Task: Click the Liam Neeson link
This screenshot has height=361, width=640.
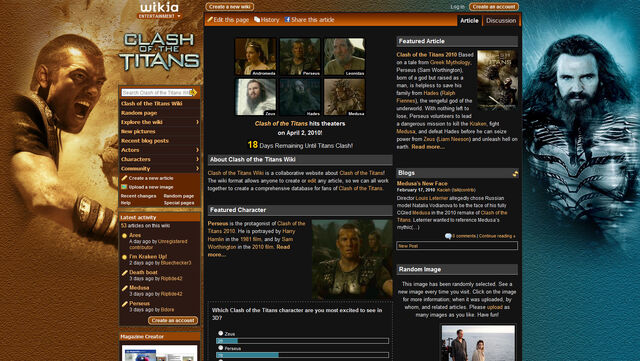Action: tap(454, 139)
